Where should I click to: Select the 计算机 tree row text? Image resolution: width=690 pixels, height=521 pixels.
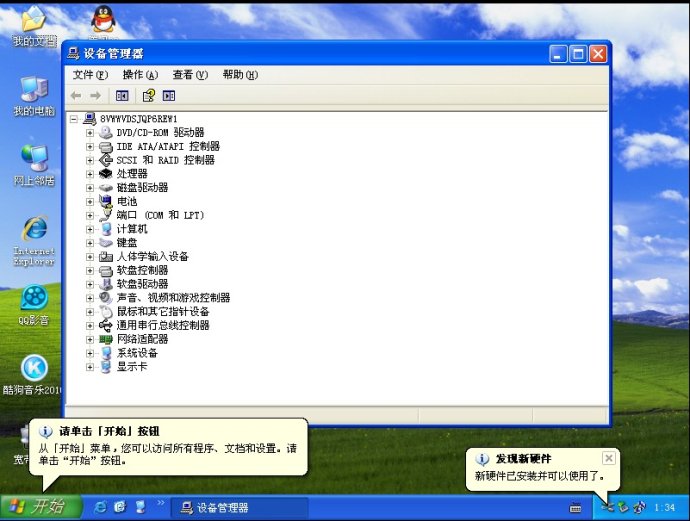[x=132, y=229]
